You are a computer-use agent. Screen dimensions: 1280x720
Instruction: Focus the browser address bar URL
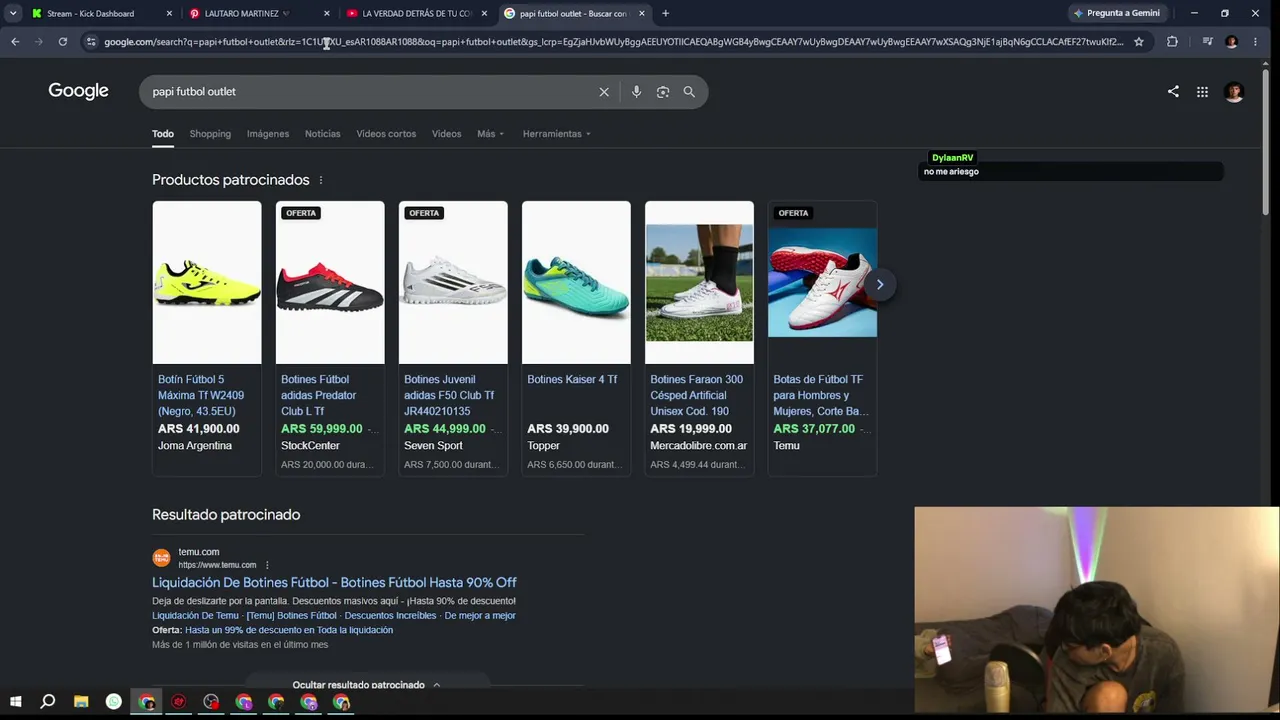click(614, 42)
